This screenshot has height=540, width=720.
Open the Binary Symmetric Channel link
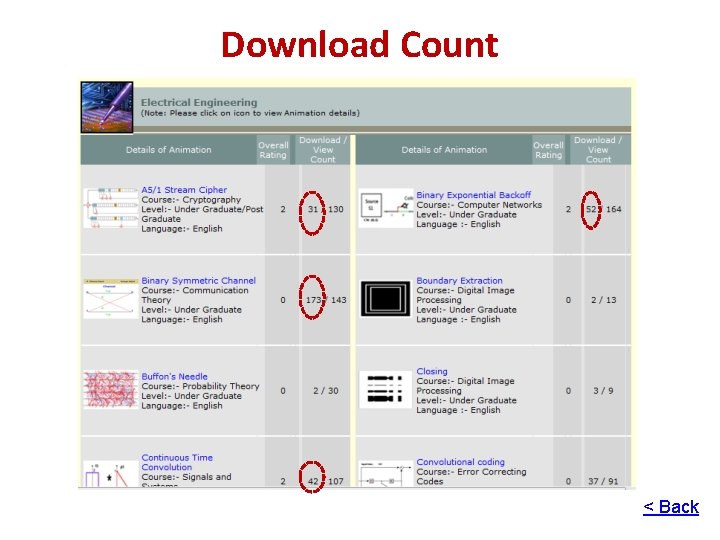[x=198, y=281]
